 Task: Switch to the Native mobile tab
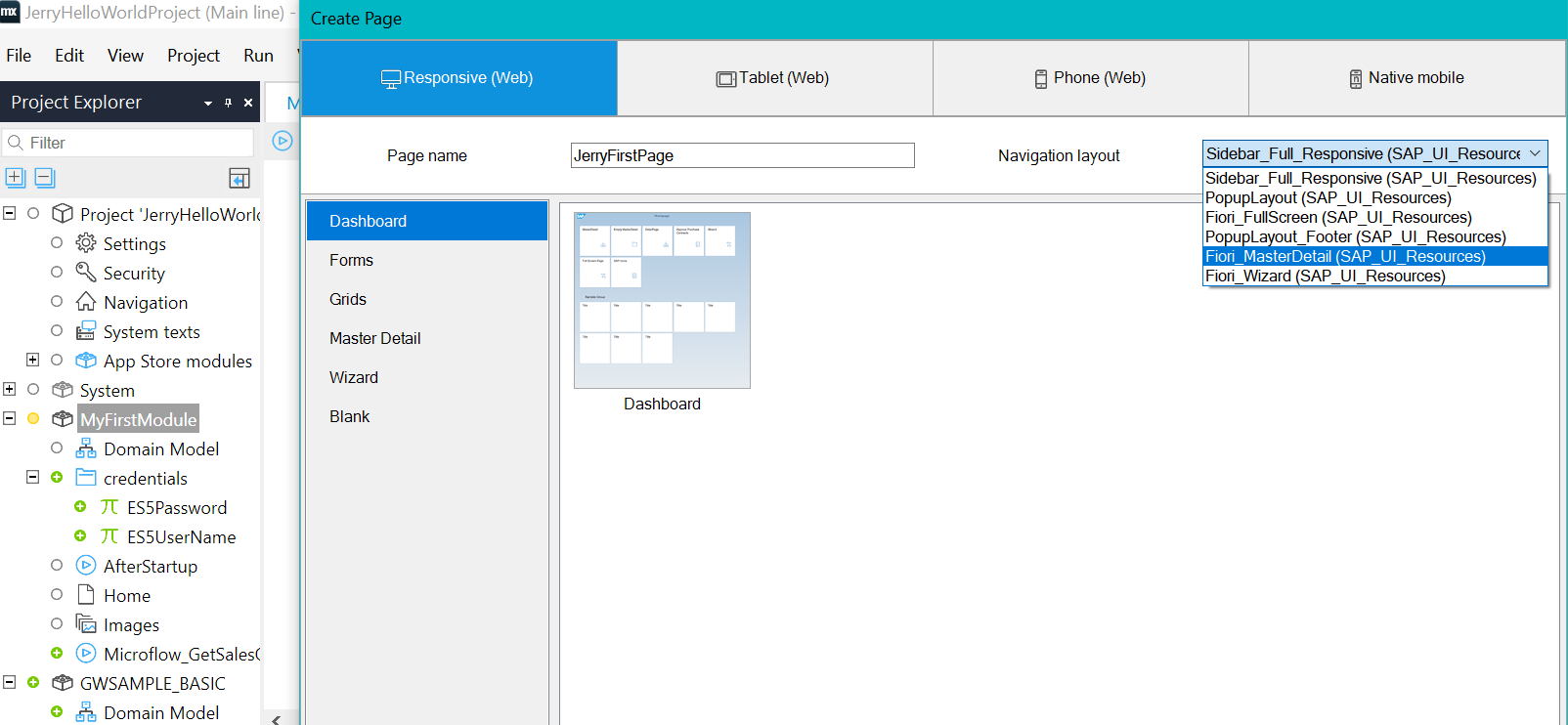(1407, 78)
